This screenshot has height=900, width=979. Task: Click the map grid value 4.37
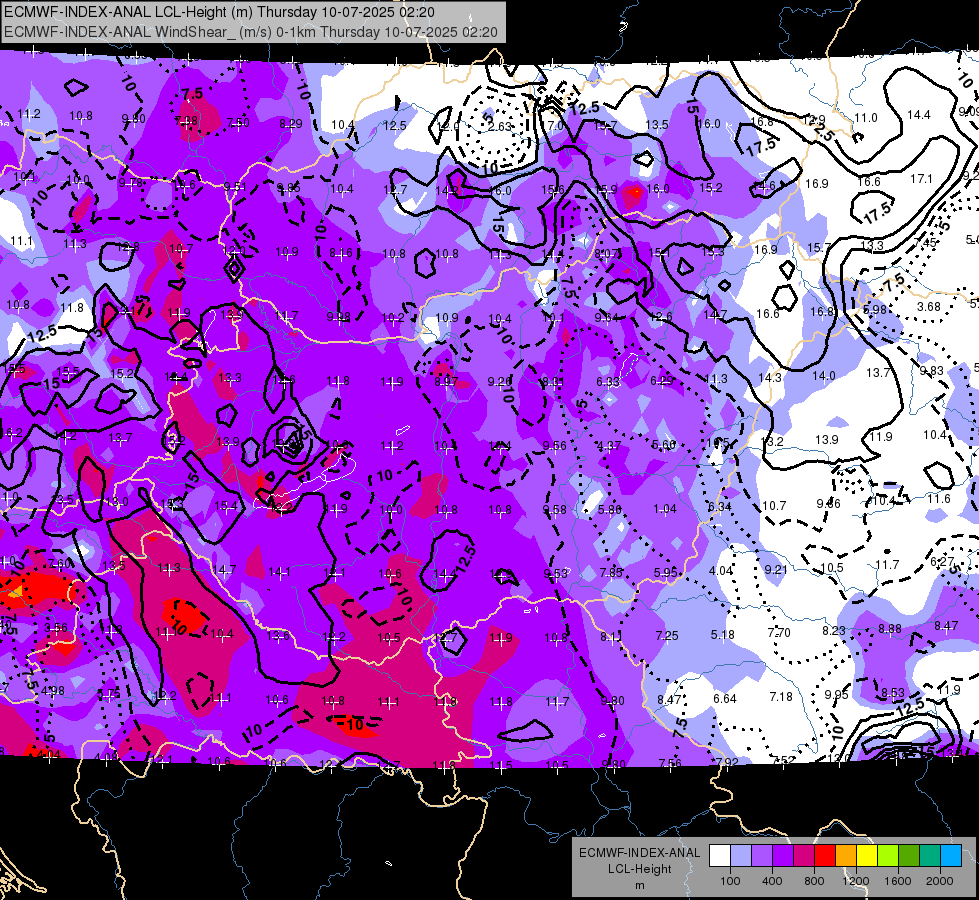coord(609,445)
